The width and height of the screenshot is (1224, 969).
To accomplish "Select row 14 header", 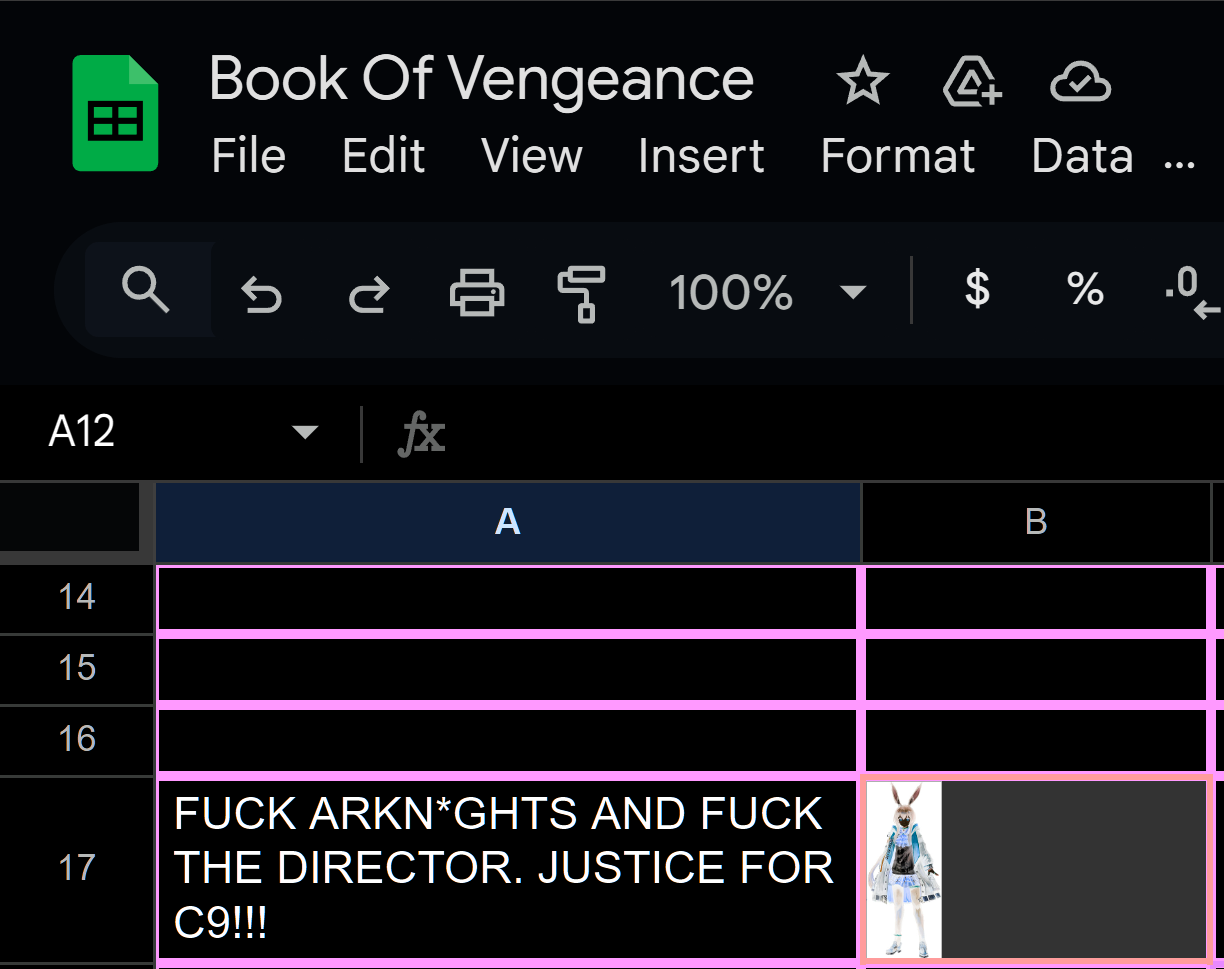I will click(x=77, y=597).
